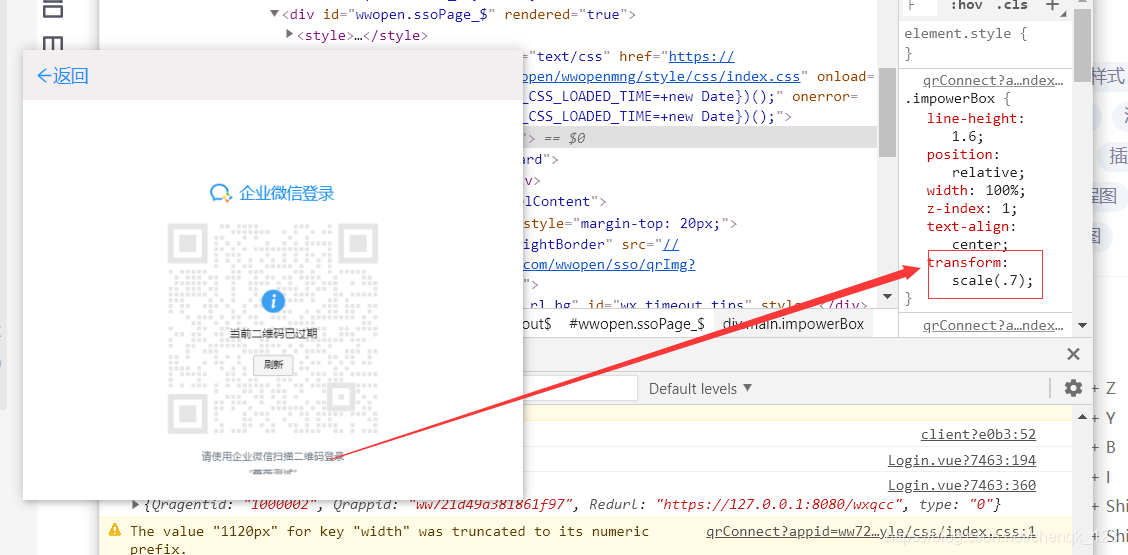Viewport: 1128px width, 555px height.
Task: Select #wwopen.ssoPage_$ in the breadcrumb bar
Action: 637,324
